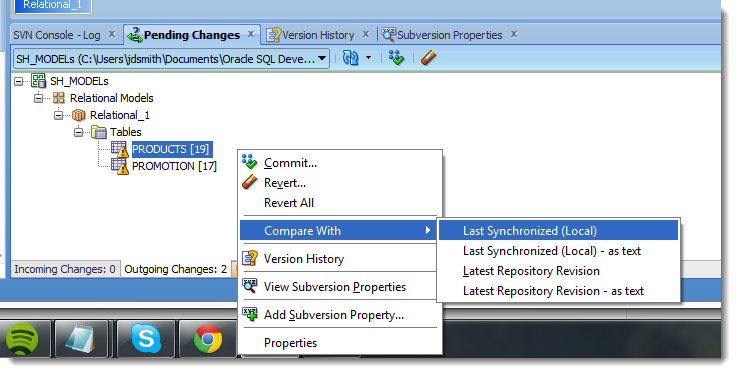Screen dimensions: 736x373
Task: Click the Commit toolbar icon
Action: coord(396,58)
